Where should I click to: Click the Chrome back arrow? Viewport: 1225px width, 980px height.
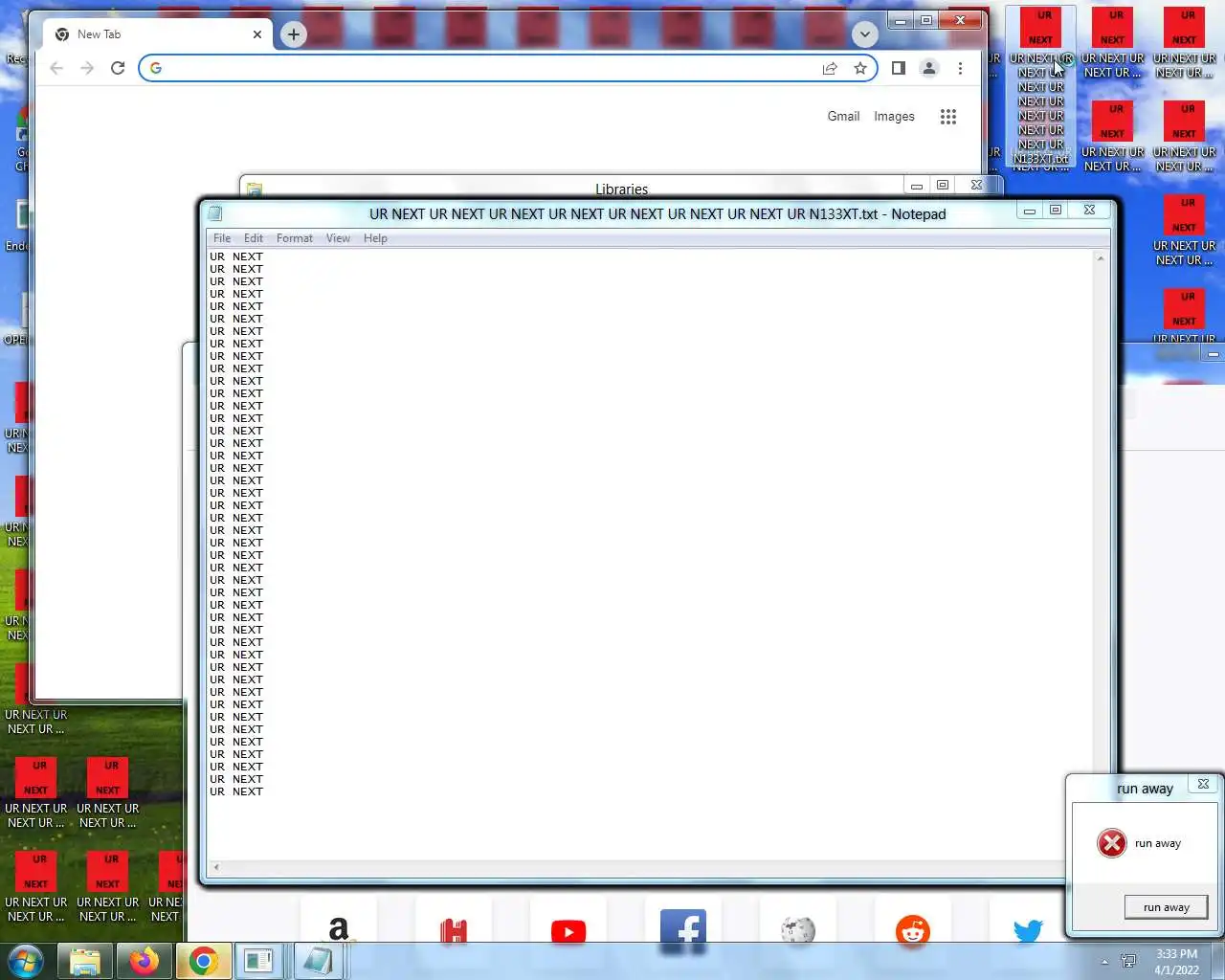pos(56,68)
